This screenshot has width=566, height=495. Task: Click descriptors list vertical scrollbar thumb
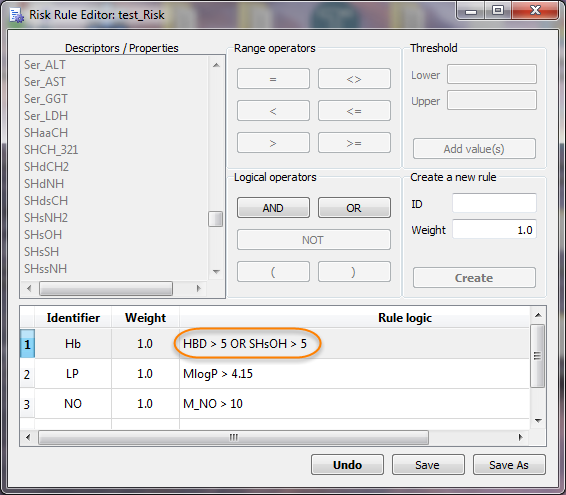pos(216,219)
